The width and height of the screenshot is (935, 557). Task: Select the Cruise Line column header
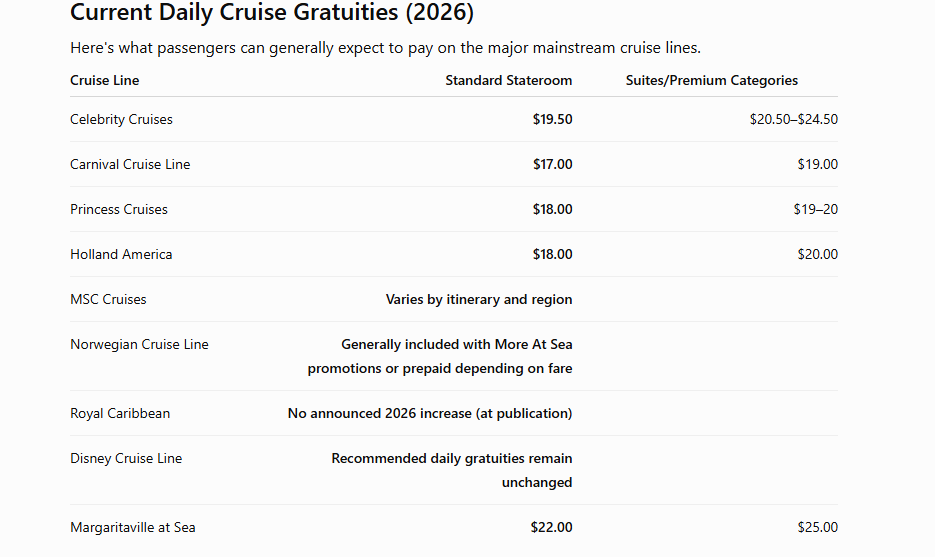coord(104,81)
